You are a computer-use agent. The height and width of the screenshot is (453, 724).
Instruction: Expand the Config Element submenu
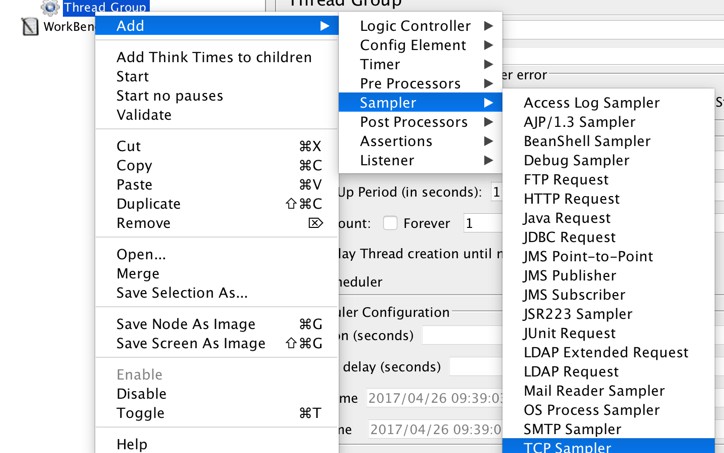[x=413, y=45]
